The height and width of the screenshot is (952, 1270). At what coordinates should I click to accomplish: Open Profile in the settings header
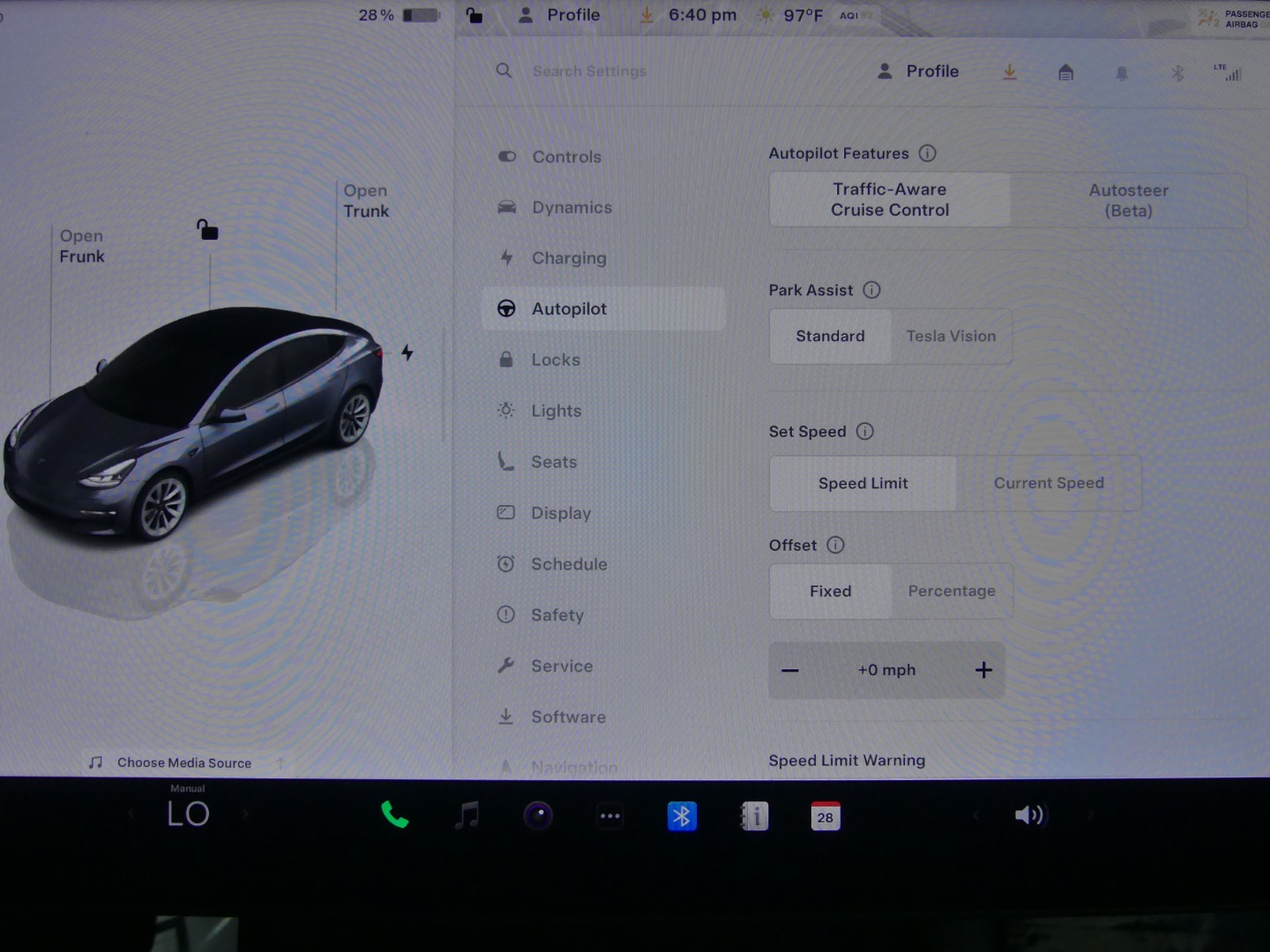click(918, 71)
